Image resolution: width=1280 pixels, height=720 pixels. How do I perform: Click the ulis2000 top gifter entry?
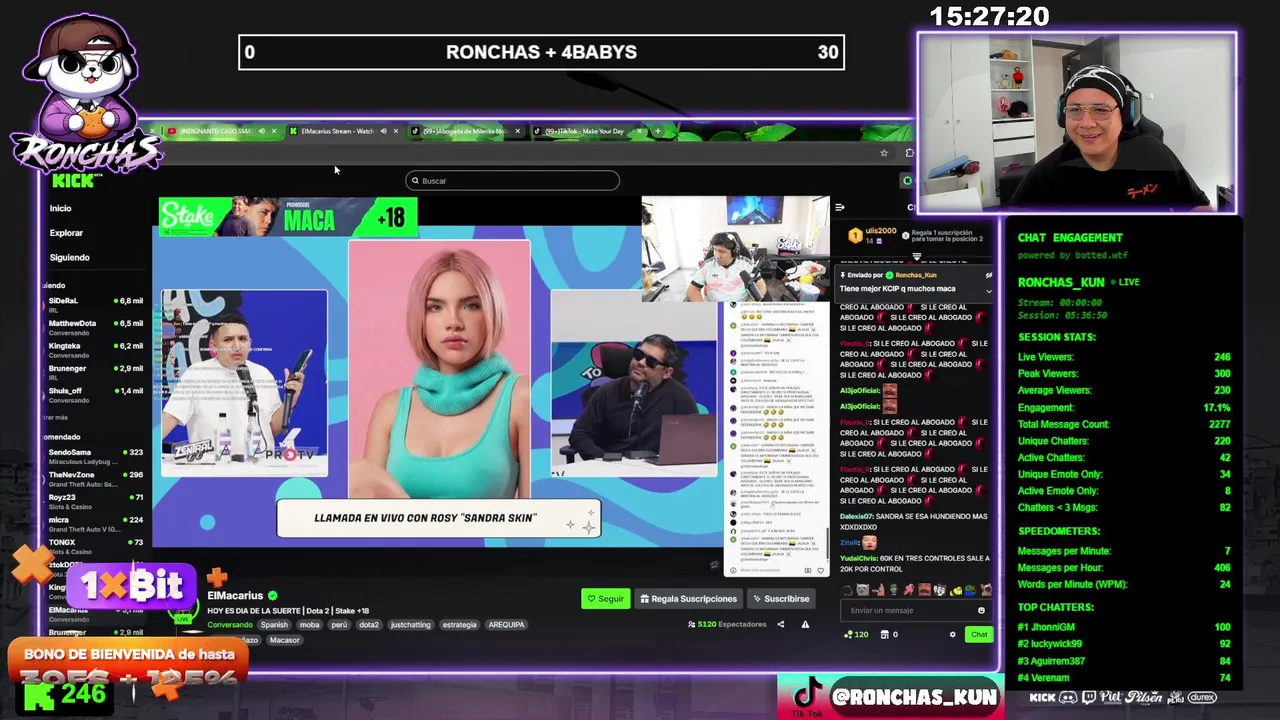click(870, 236)
